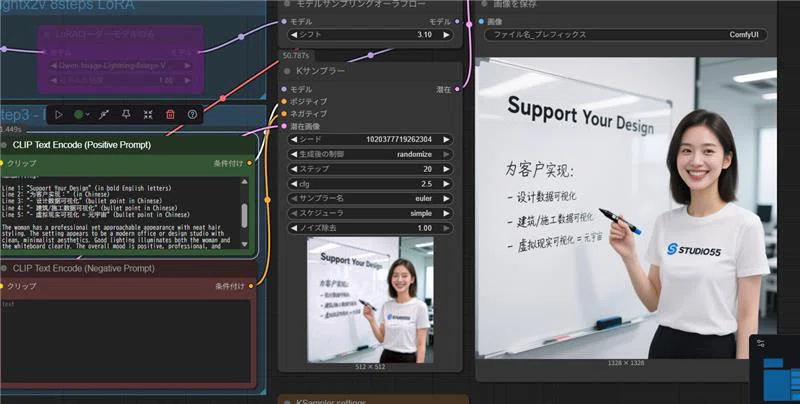Screen dimensions: 800x404
Task: Increase シフト value with right arrow
Action: pos(446,35)
